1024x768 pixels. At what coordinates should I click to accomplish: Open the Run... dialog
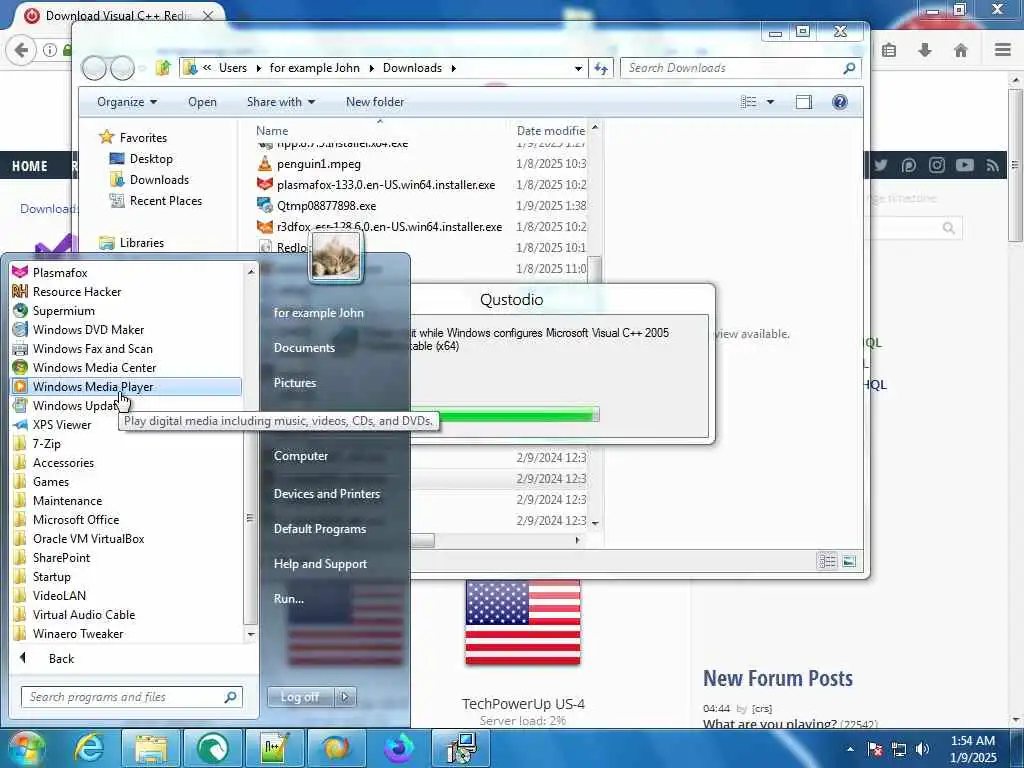pyautogui.click(x=289, y=598)
